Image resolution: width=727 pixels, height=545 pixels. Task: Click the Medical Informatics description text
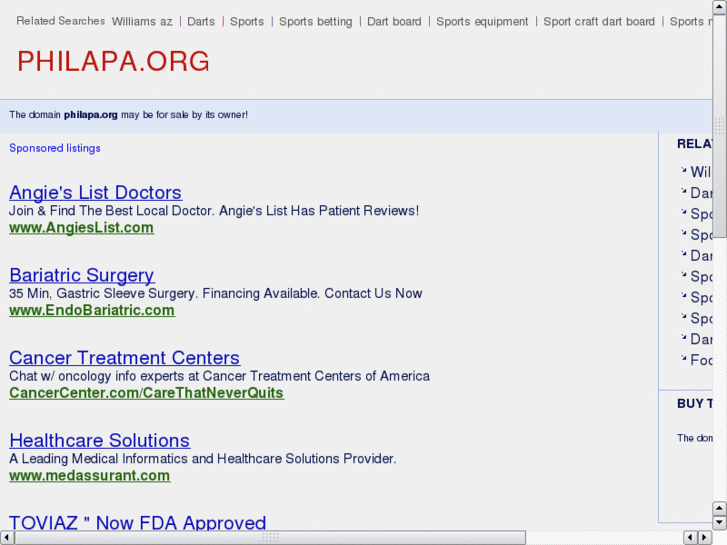(x=203, y=458)
